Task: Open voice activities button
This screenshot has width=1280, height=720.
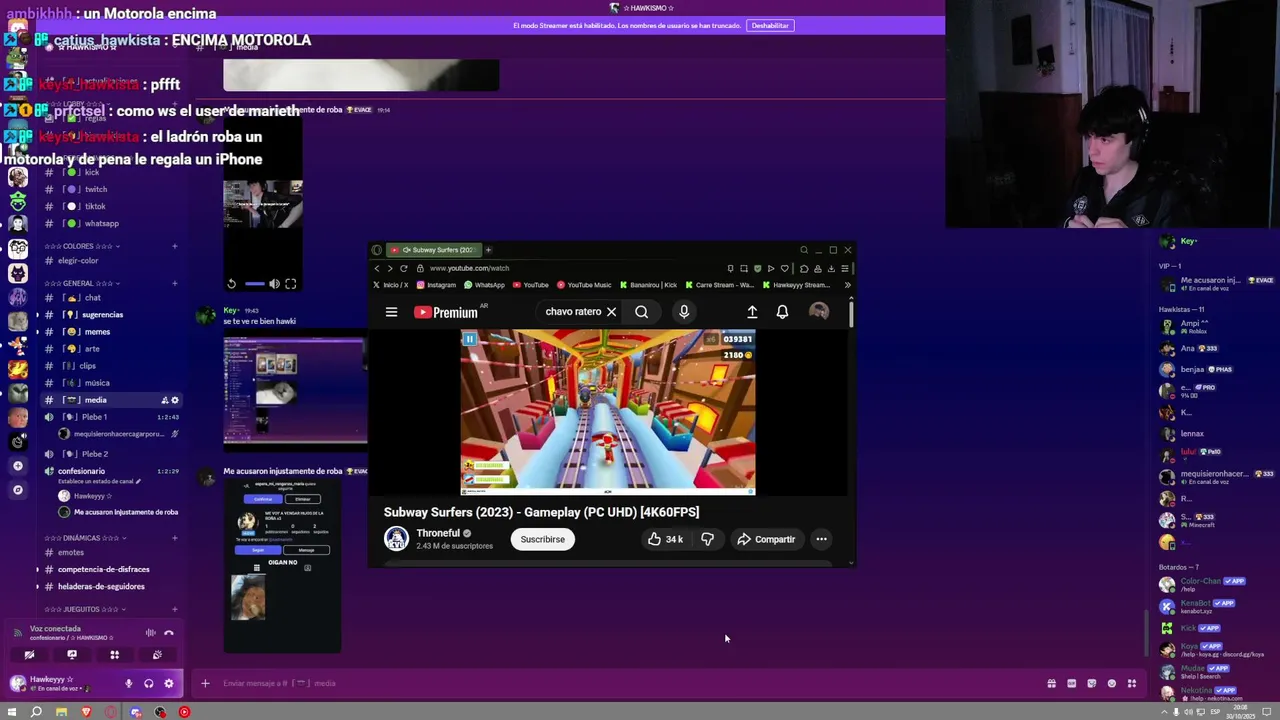Action: [x=114, y=655]
